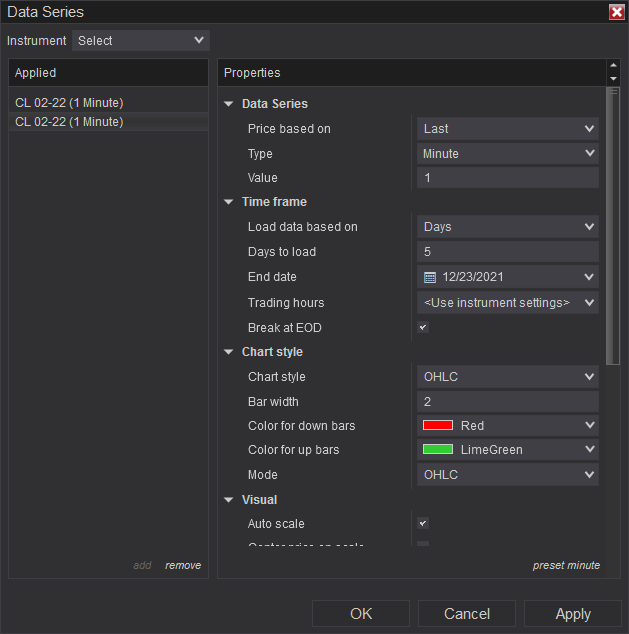
Task: Click the Properties panel scrollbar thumb
Action: point(613,226)
